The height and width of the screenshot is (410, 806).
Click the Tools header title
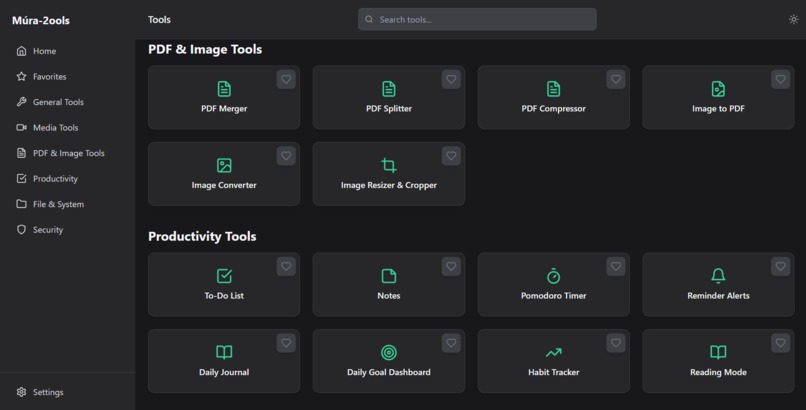pyautogui.click(x=159, y=20)
